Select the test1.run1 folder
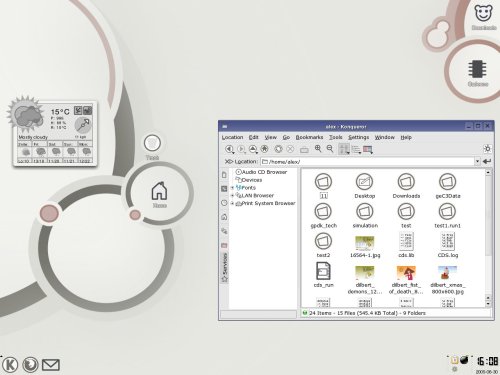This screenshot has height=375, width=500. pyautogui.click(x=448, y=216)
